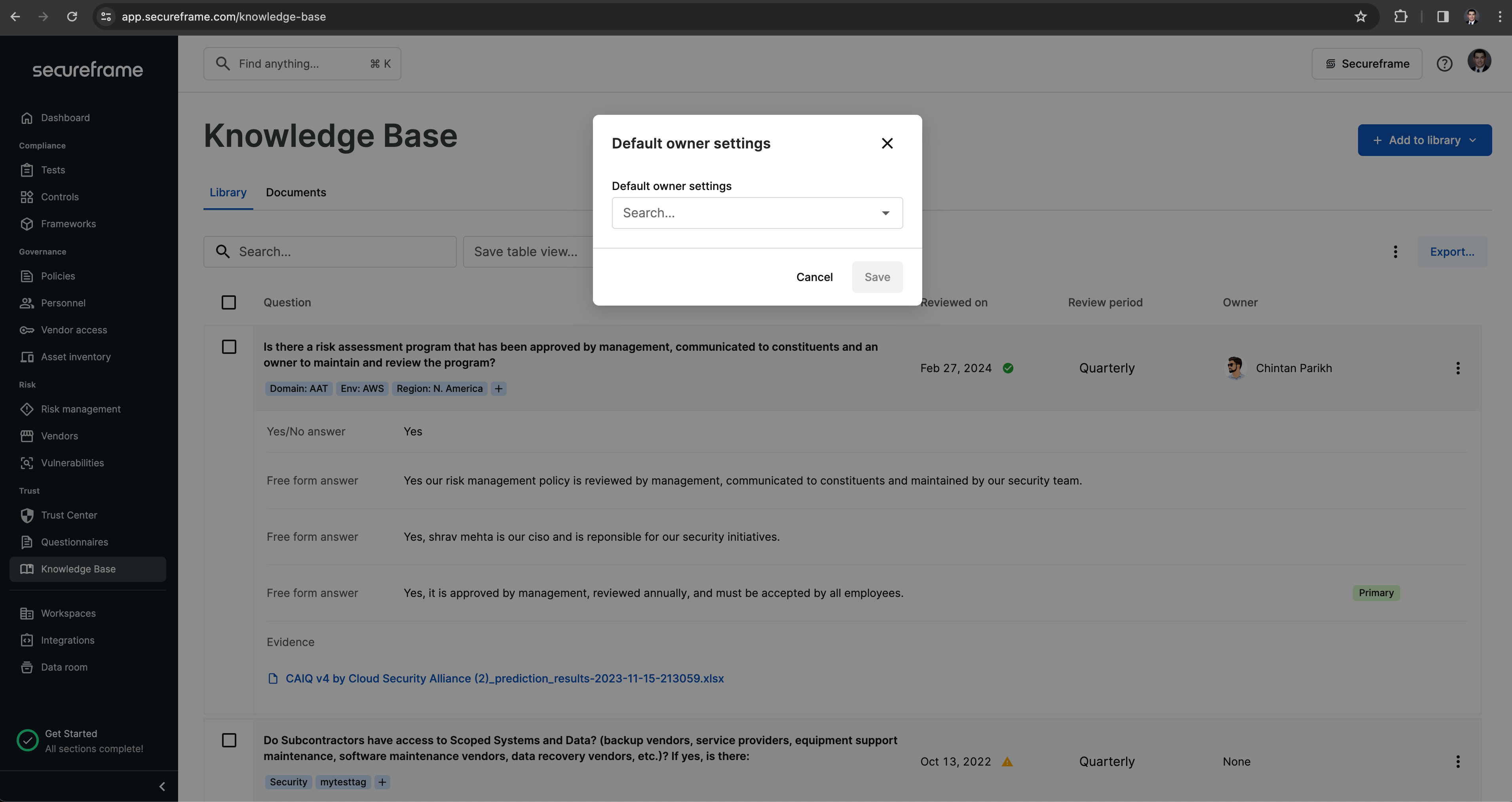Open the browser side panel icon
The width and height of the screenshot is (1512, 802).
(x=1442, y=17)
